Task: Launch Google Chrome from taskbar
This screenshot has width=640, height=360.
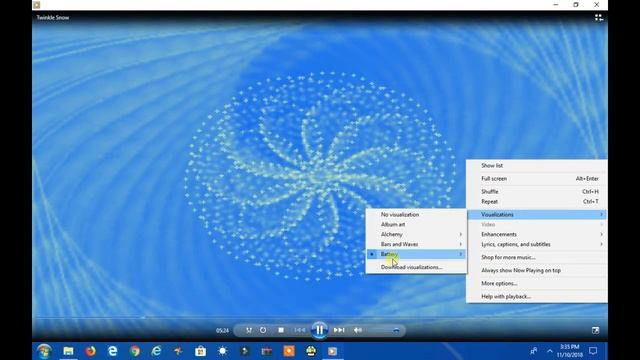Action: click(x=135, y=351)
